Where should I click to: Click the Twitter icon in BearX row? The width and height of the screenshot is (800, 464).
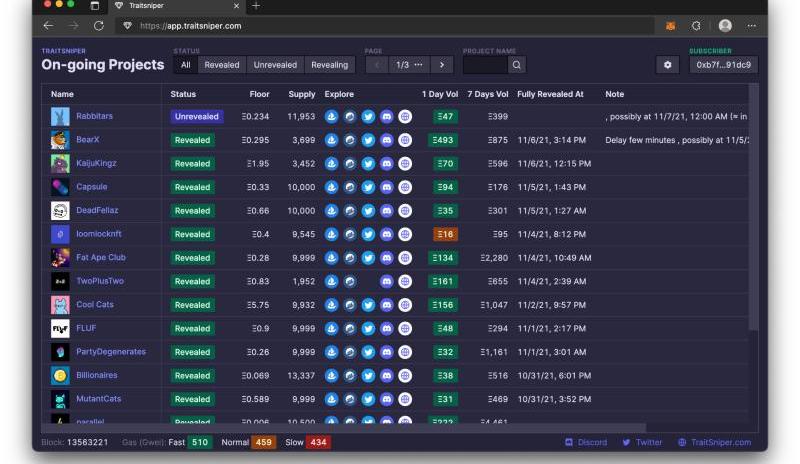[x=368, y=140]
